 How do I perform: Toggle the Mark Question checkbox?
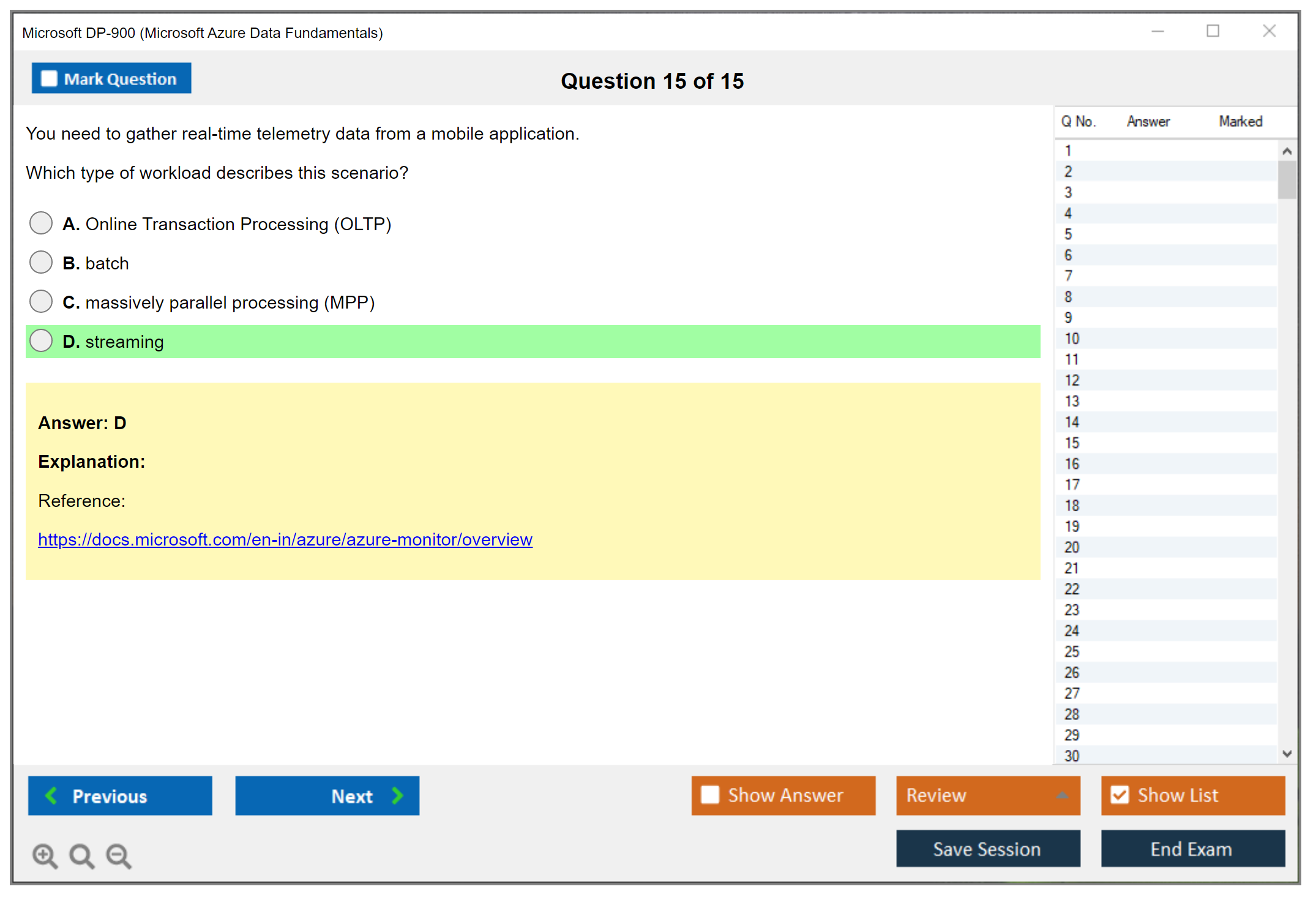(49, 79)
